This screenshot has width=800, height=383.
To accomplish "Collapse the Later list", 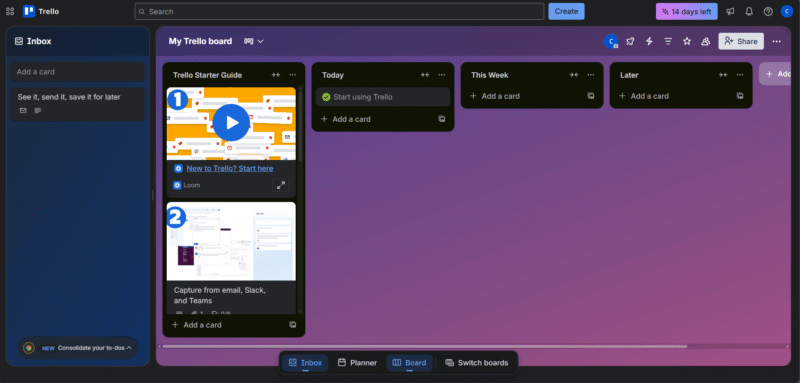I will 722,75.
